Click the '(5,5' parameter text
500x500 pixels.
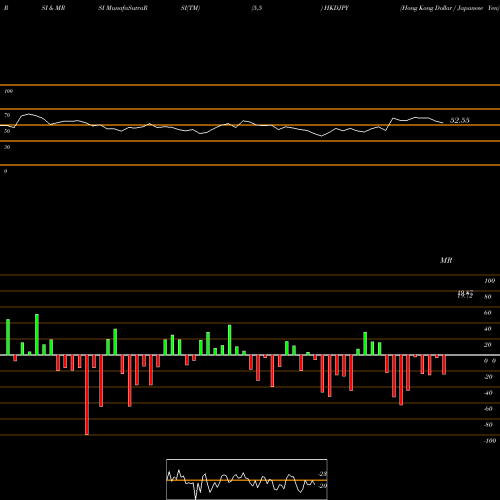tap(257, 8)
